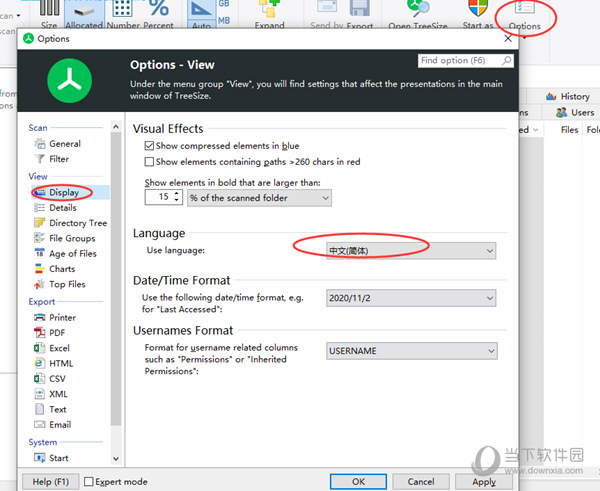Click scroll-down arrow of sidebar
The image size is (600, 491).
pos(116,458)
